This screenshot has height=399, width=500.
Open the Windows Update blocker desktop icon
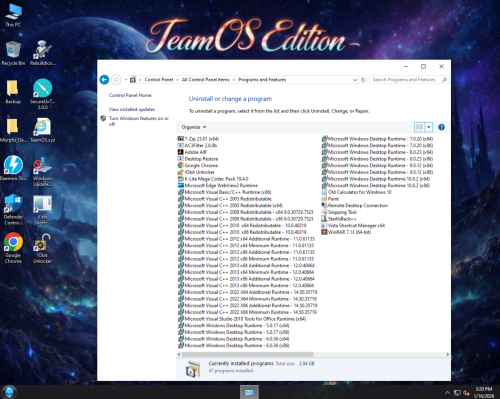[43, 172]
